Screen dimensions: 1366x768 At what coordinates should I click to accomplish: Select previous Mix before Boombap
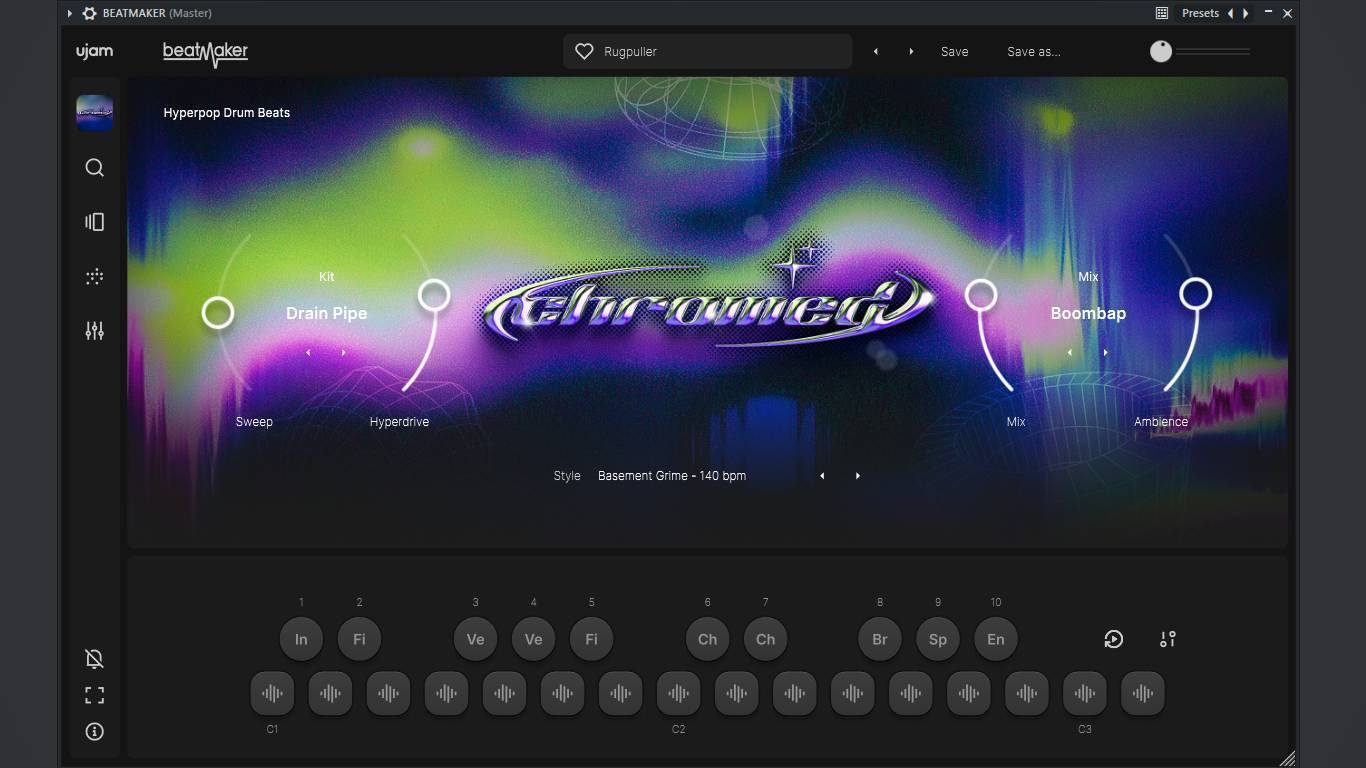[1070, 353]
